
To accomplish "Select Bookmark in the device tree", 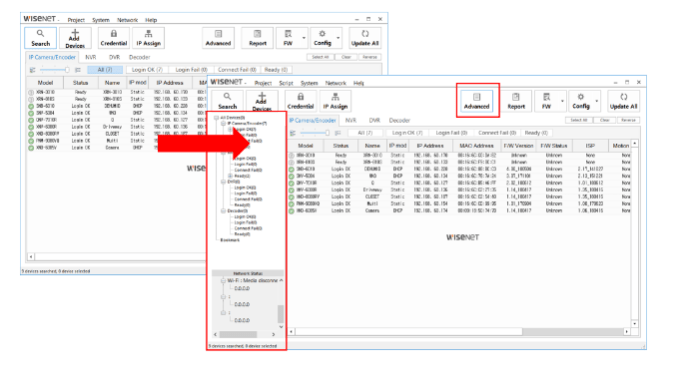I will coord(230,240).
